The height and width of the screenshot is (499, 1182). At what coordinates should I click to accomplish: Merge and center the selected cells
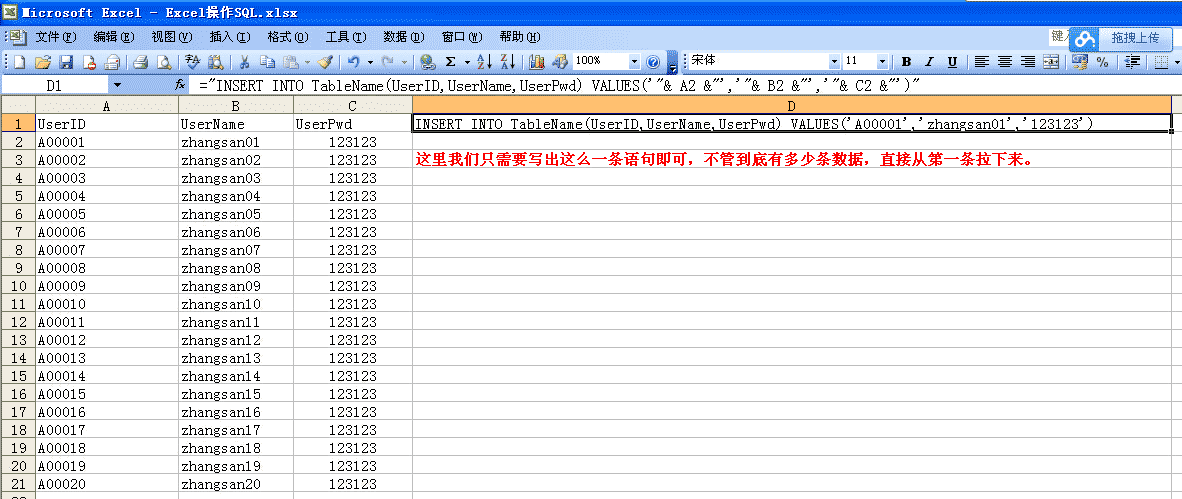1051,62
